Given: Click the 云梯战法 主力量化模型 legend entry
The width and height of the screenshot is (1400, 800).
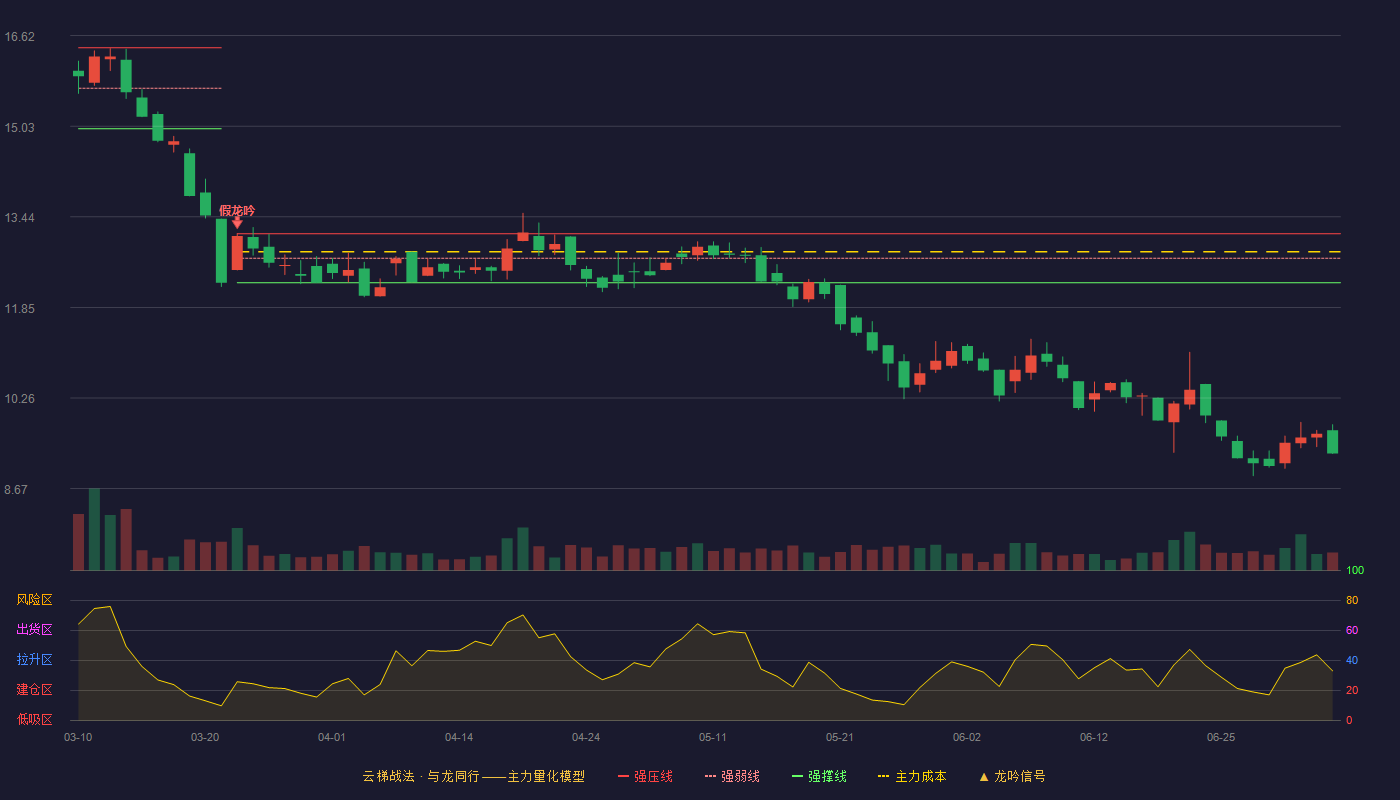Looking at the screenshot, I should pos(473,776).
